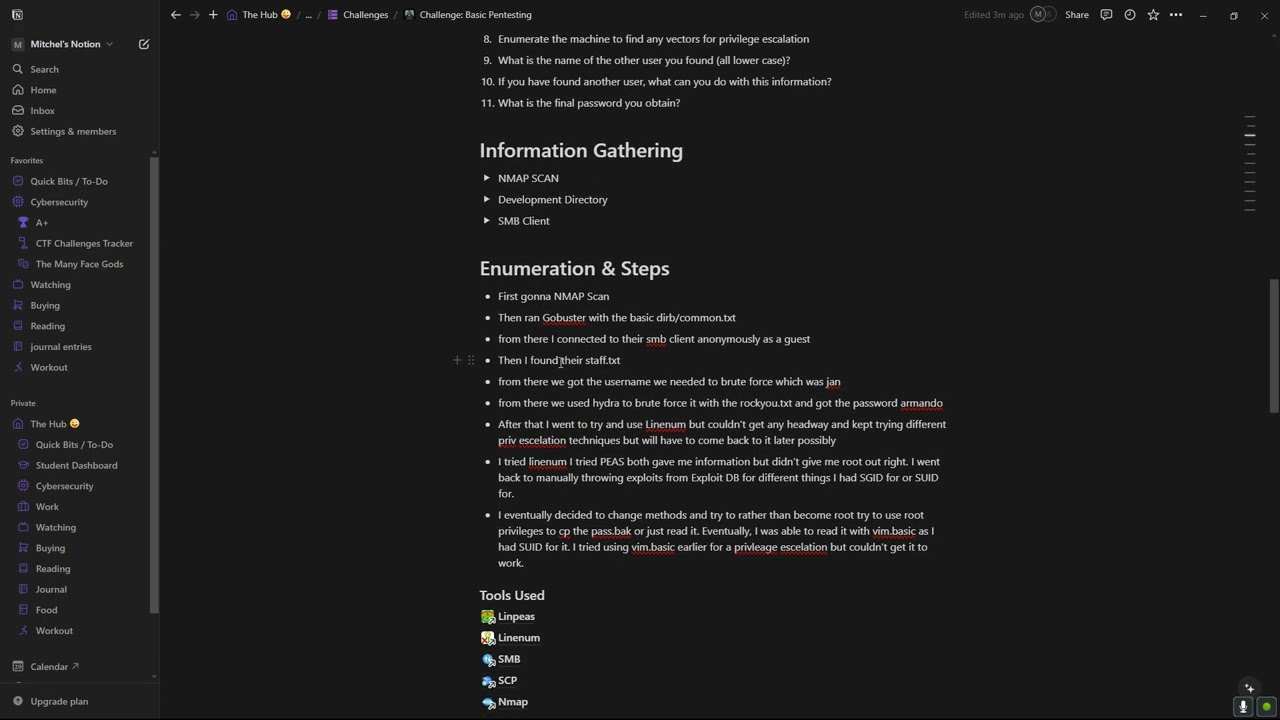Open Student Dashboard page
The image size is (1280, 720).
click(79, 465)
